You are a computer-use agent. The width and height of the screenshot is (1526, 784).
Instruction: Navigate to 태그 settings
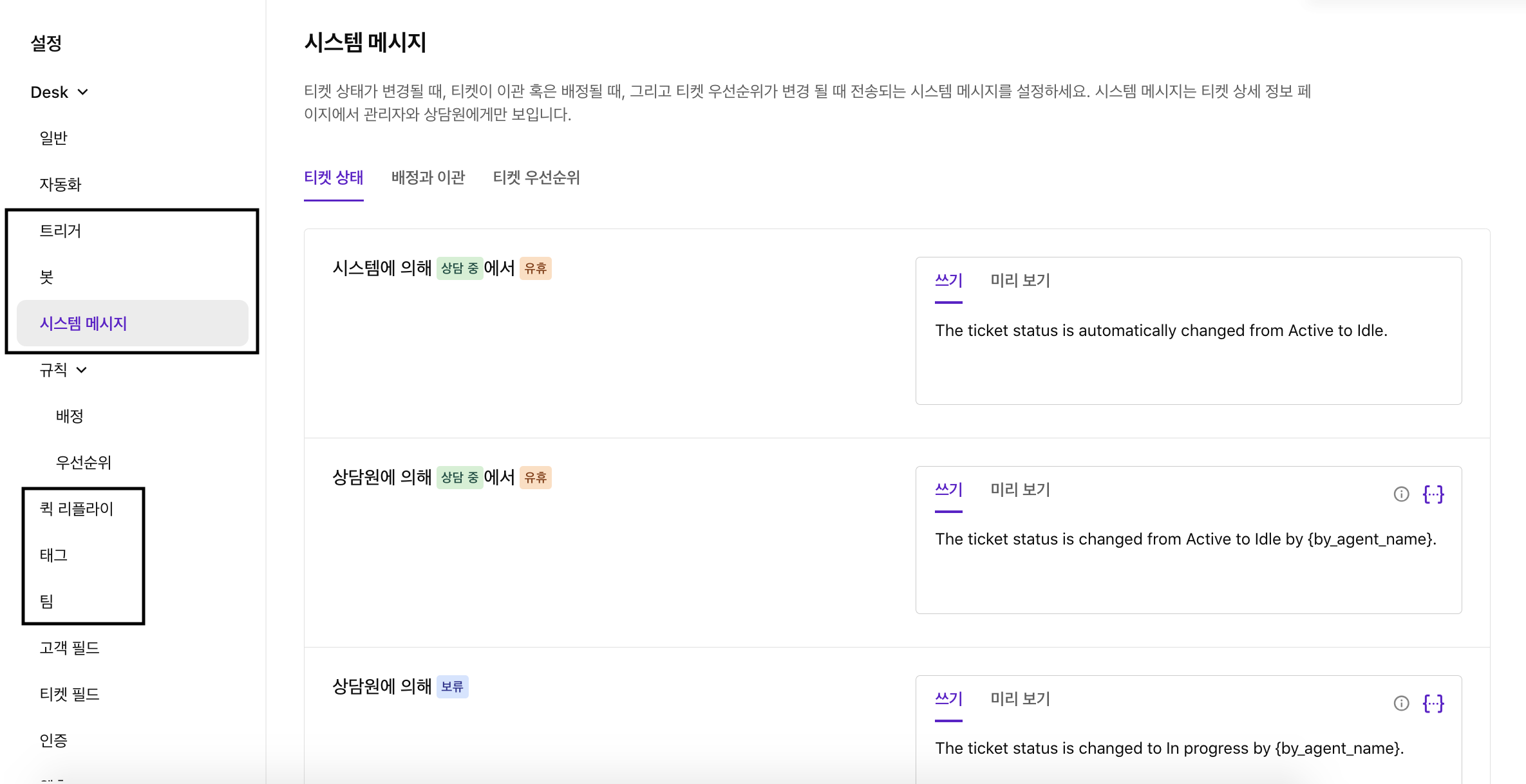coord(53,555)
